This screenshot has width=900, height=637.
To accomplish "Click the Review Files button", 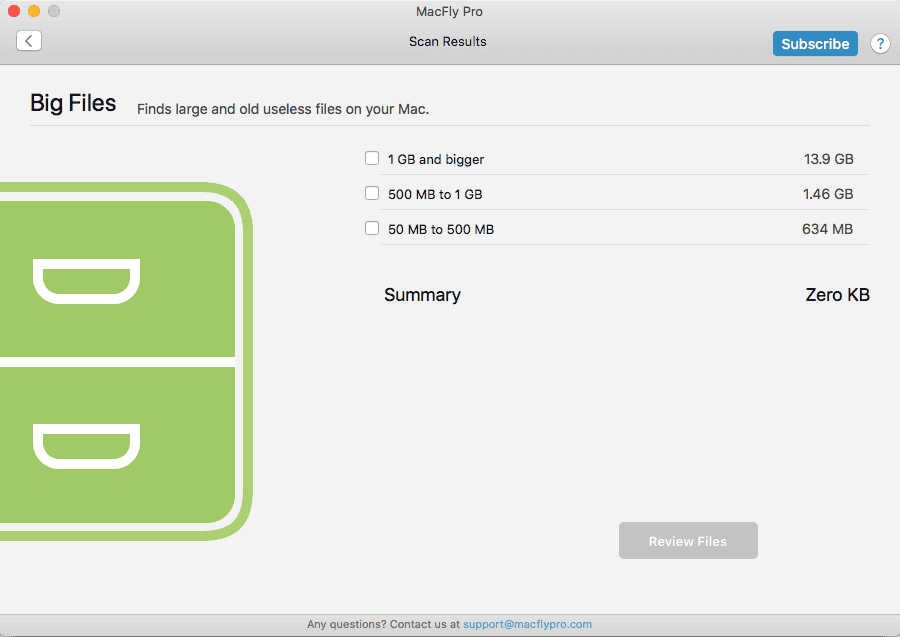I will tap(688, 541).
